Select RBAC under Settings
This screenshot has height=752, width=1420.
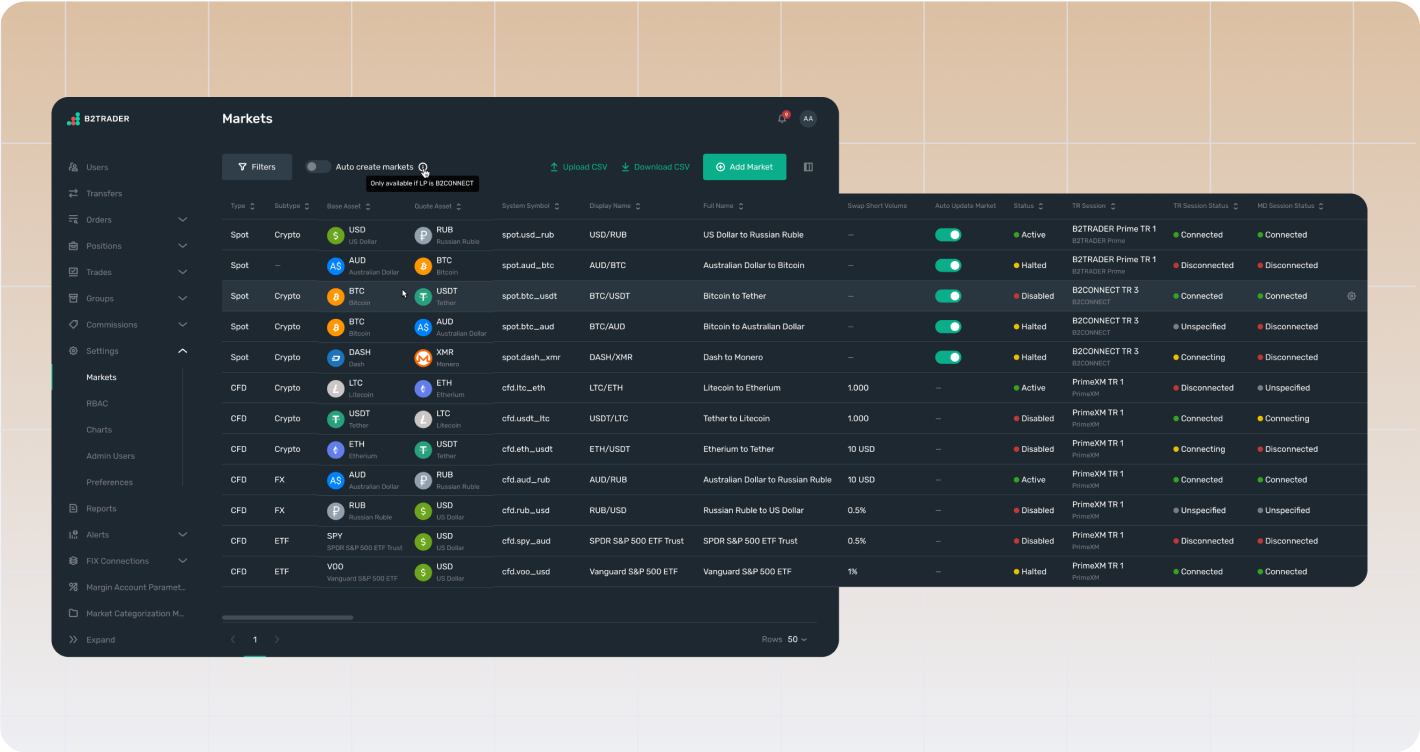[97, 404]
